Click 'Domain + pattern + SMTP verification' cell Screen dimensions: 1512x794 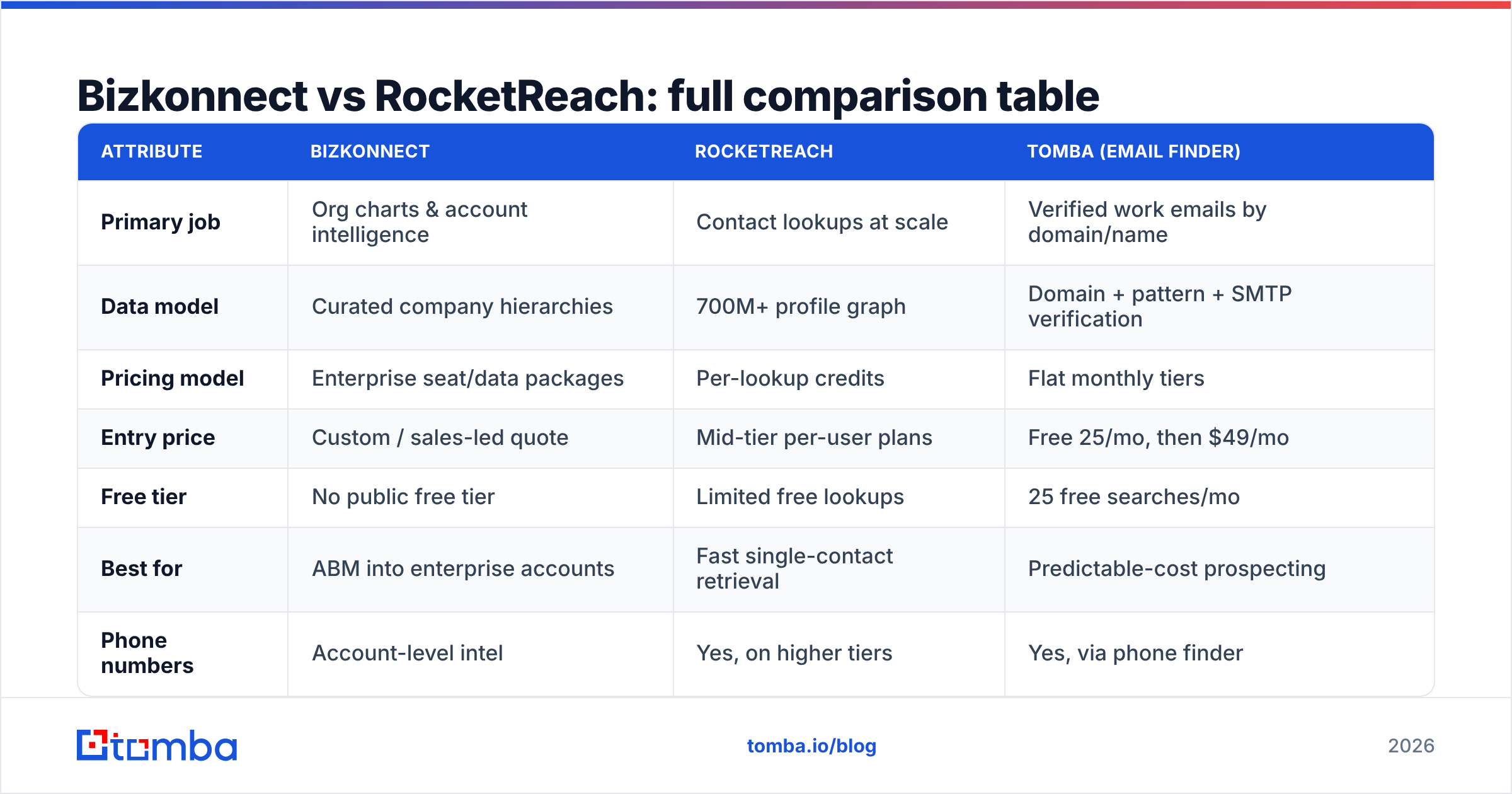pyautogui.click(x=1219, y=308)
